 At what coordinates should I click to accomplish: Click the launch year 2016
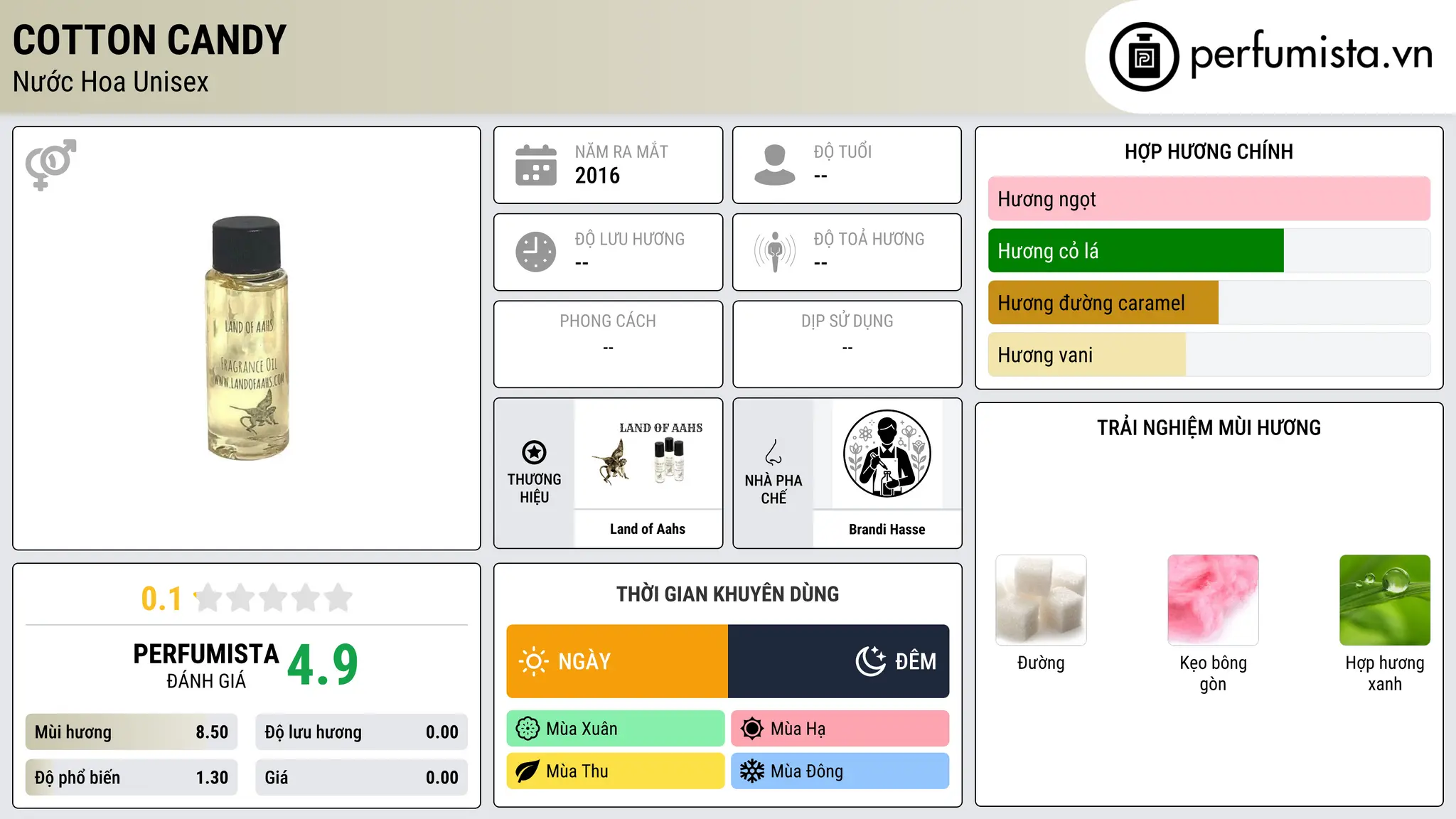(597, 176)
